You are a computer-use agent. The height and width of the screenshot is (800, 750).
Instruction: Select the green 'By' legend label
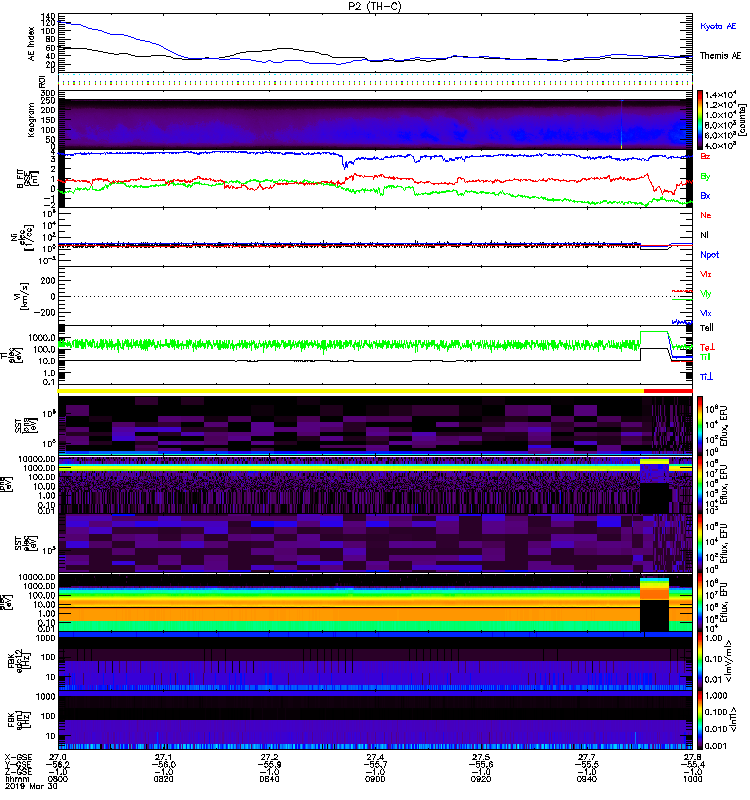tap(705, 176)
